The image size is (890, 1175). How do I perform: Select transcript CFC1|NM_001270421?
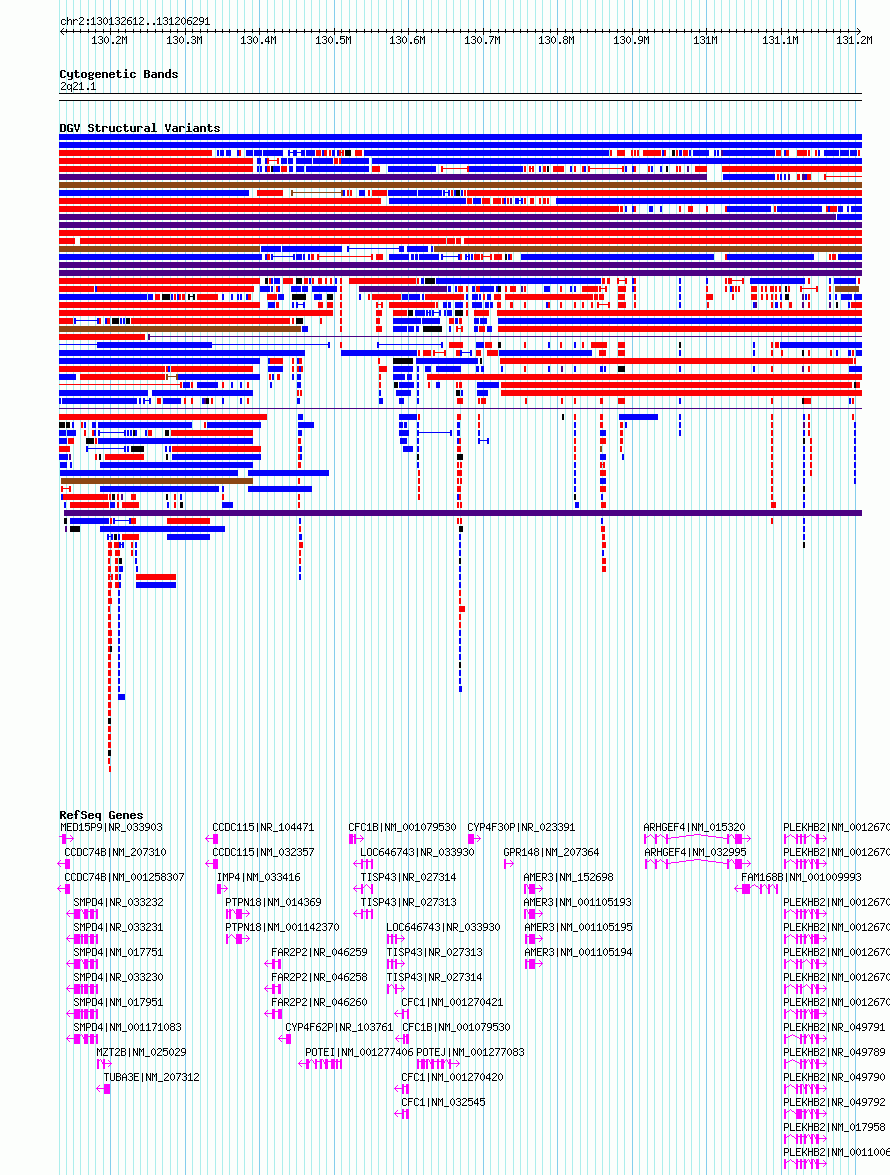452,1002
